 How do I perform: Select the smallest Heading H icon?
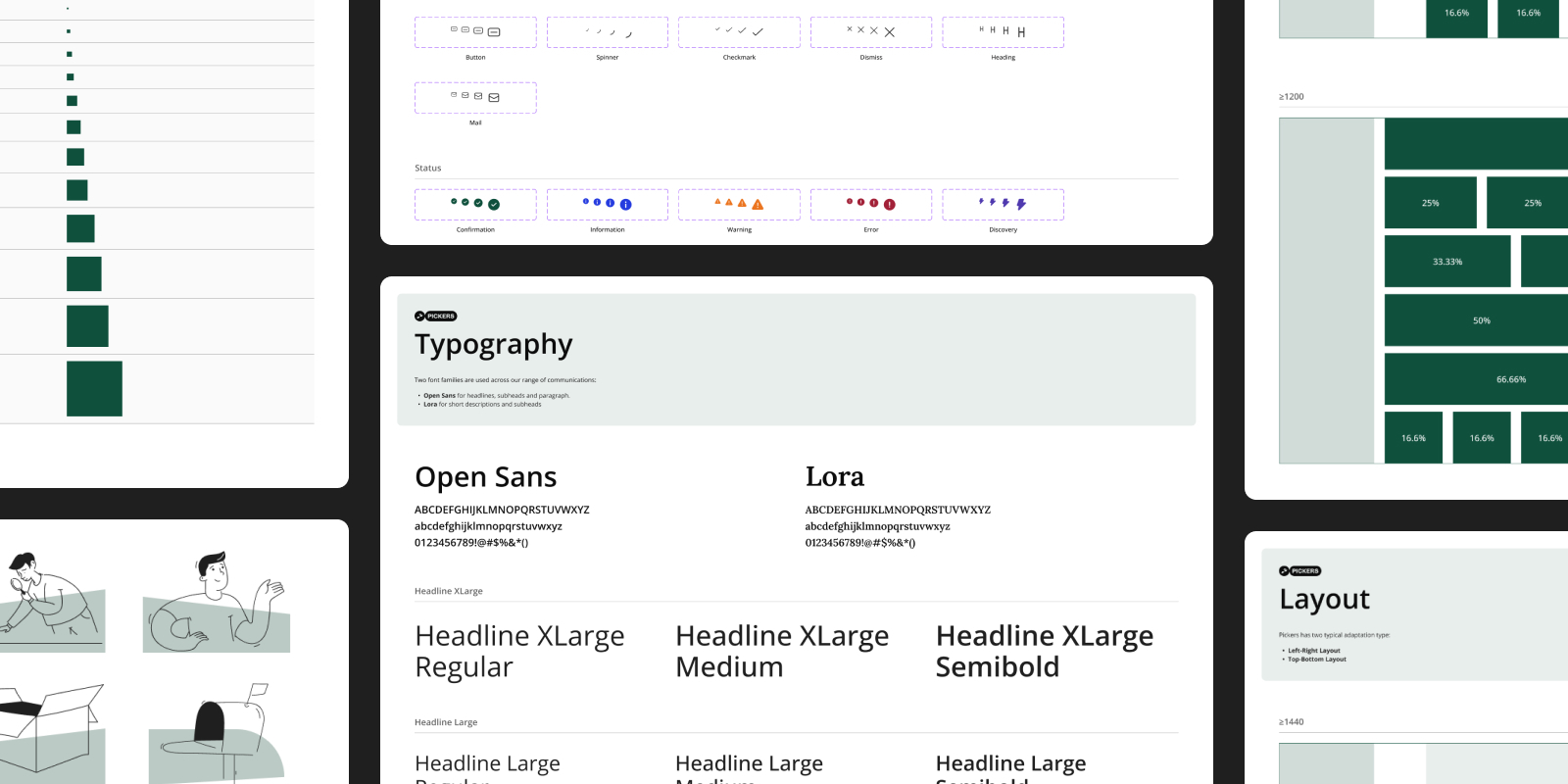(981, 29)
